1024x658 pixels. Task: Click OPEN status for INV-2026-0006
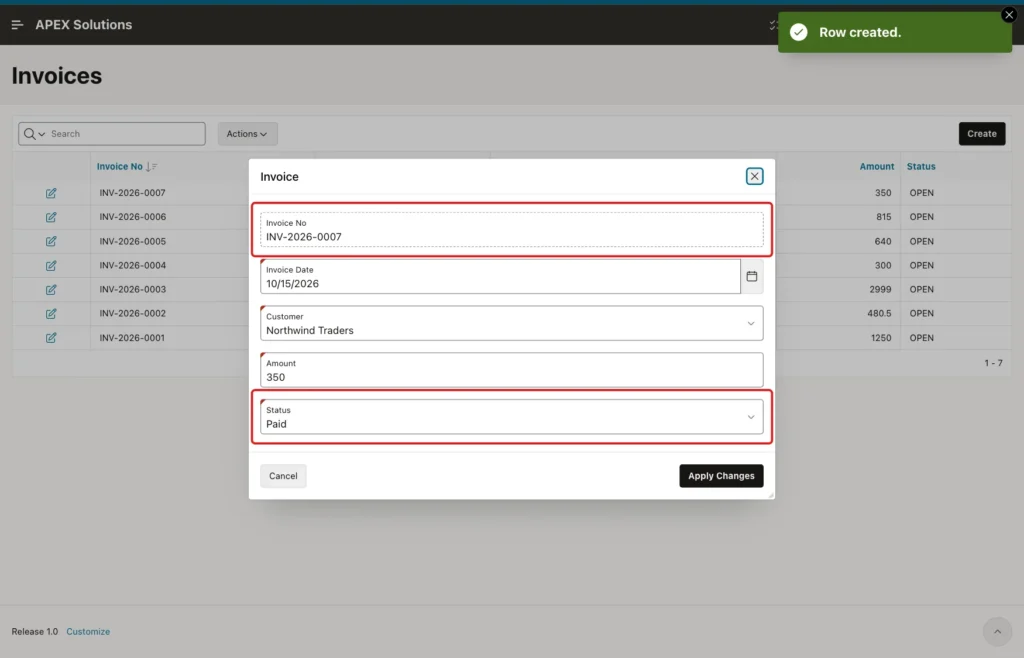click(921, 217)
